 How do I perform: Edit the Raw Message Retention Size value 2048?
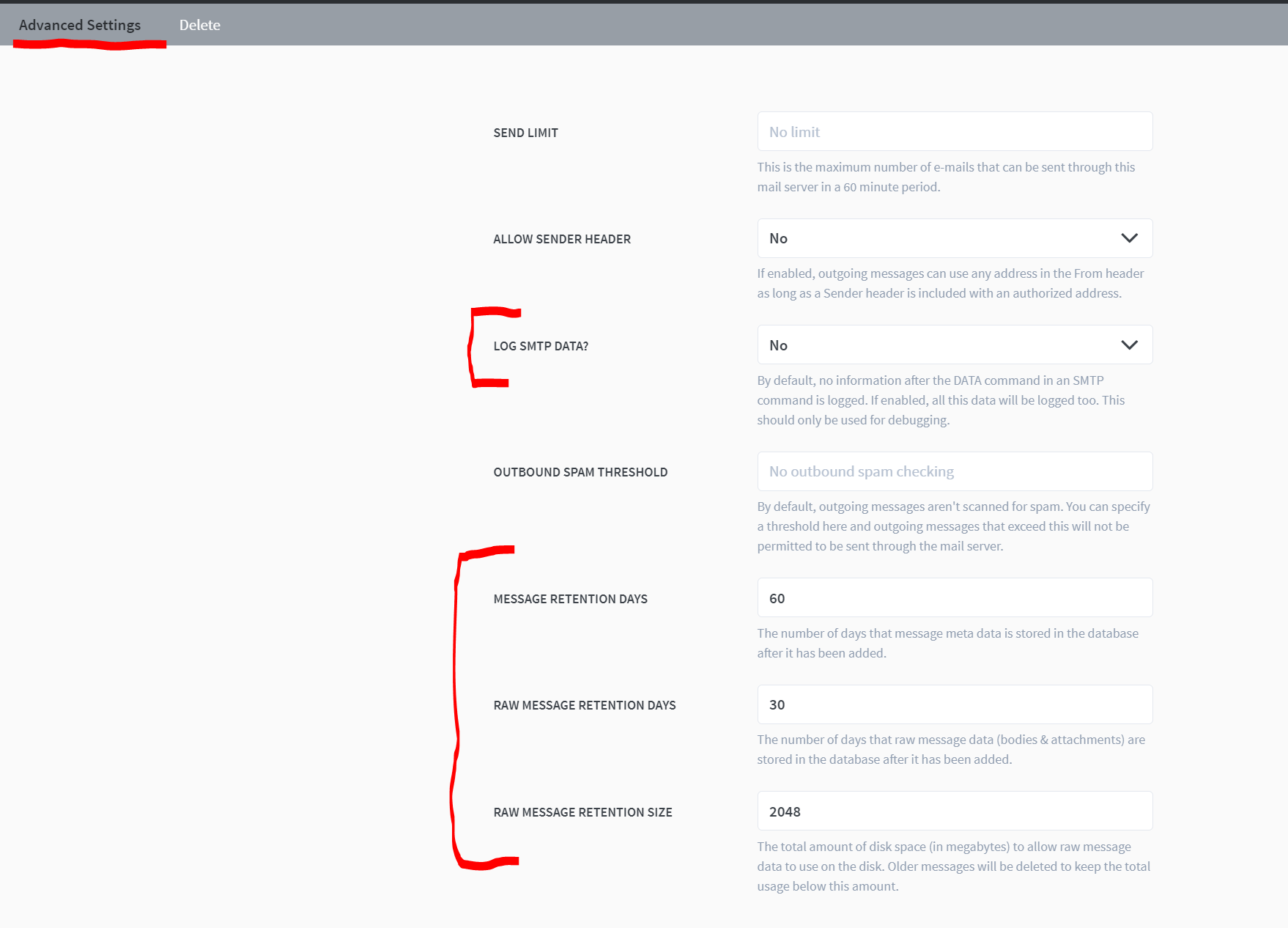953,811
